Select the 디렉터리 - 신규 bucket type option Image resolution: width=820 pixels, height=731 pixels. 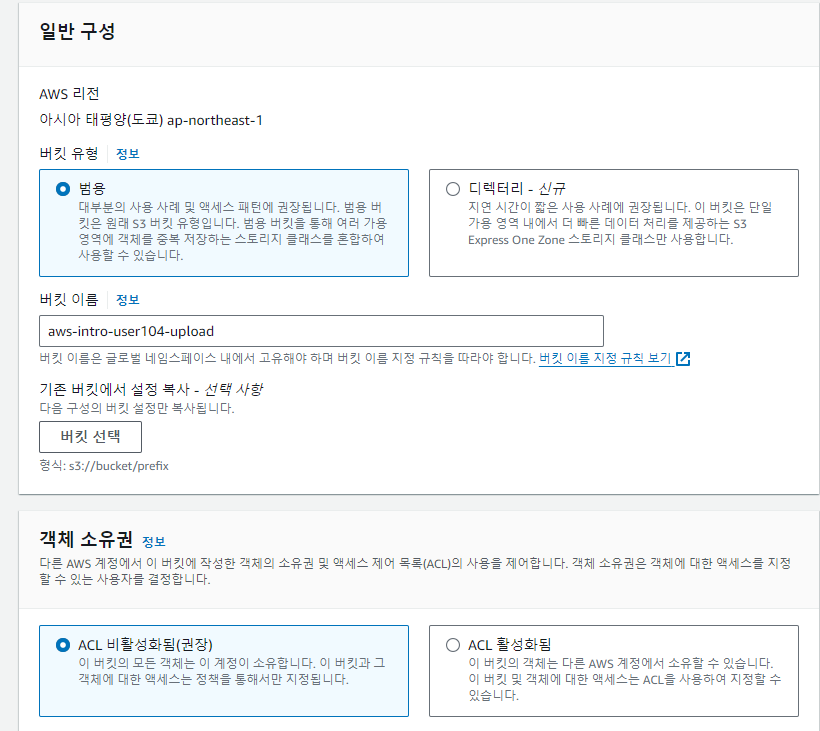point(453,189)
